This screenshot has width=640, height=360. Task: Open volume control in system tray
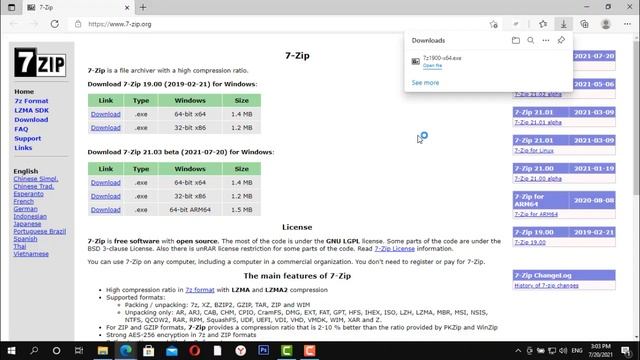(563, 351)
